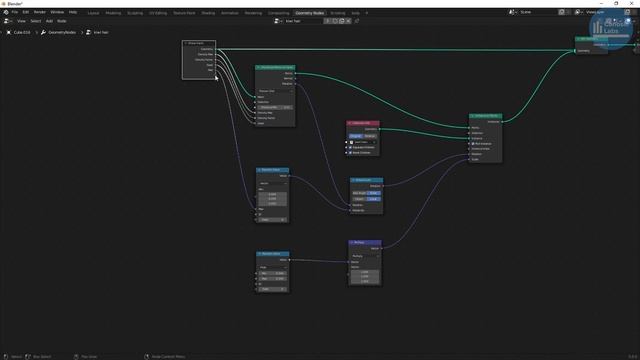Open the collection selector in Collection Info node
The height and width of the screenshot is (360, 640).
[x=363, y=142]
